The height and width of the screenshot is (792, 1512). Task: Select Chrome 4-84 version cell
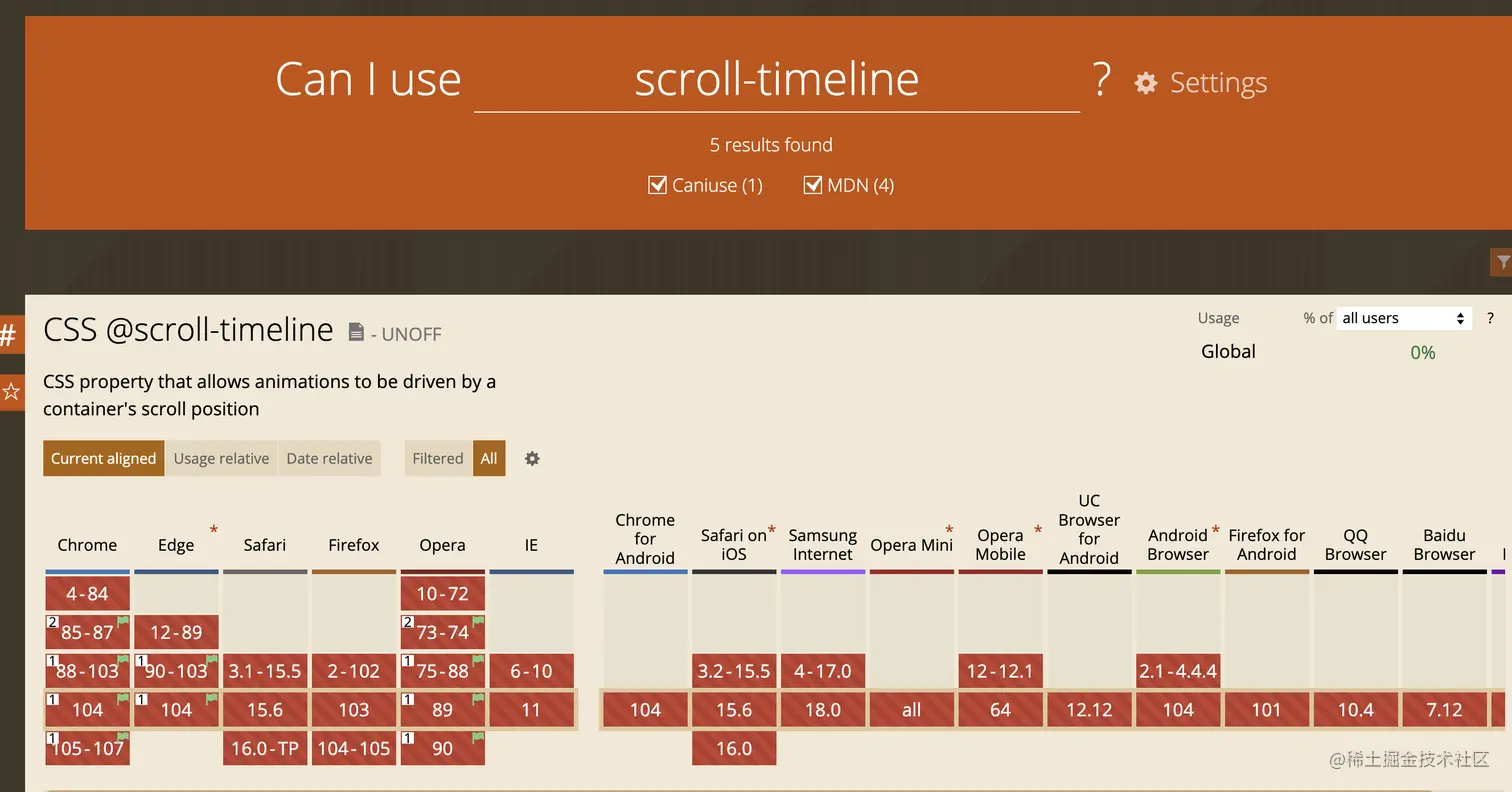pyautogui.click(x=87, y=593)
